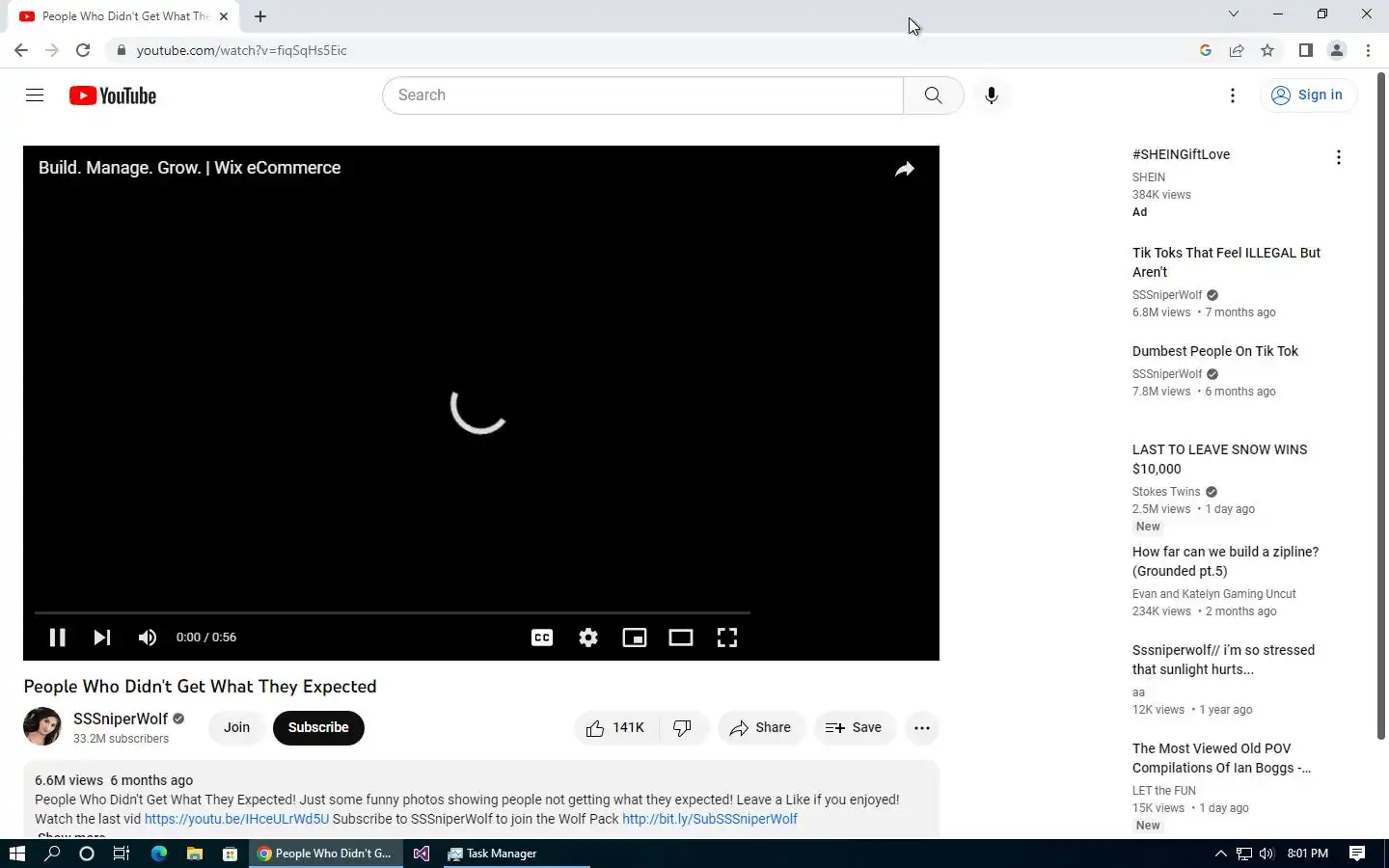
Task: Open 'LAST TO LEAVE SNOW WINS $10,000'
Action: point(1220,459)
